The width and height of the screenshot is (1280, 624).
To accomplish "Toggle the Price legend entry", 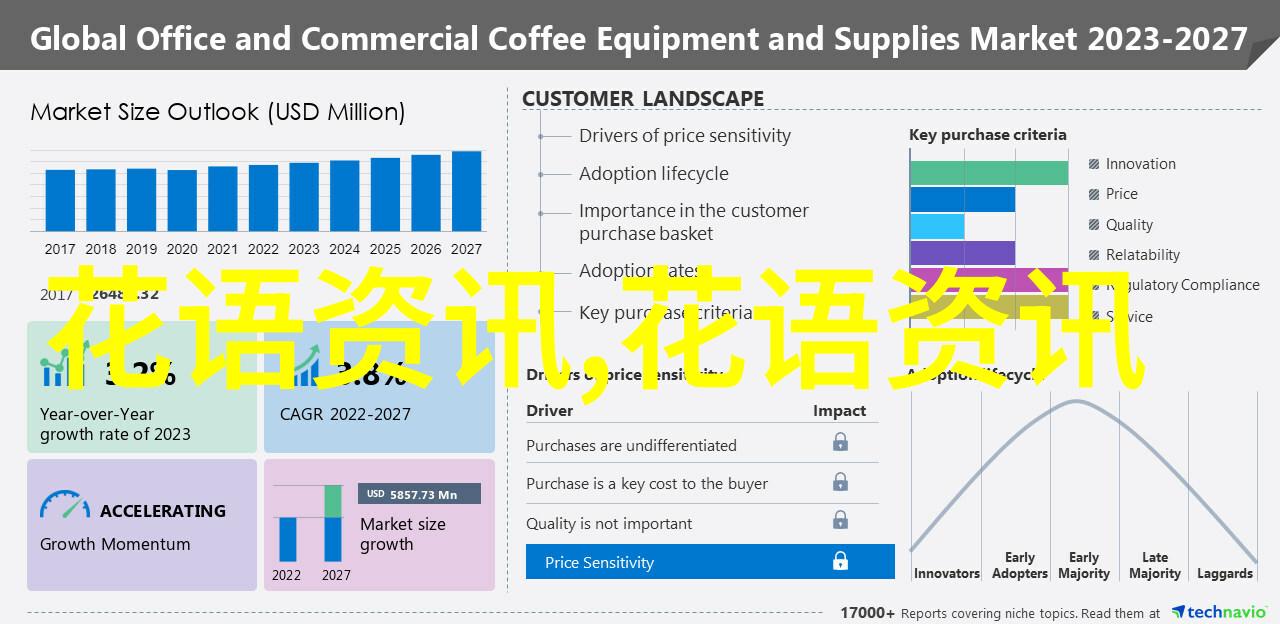I will pyautogui.click(x=1121, y=194).
